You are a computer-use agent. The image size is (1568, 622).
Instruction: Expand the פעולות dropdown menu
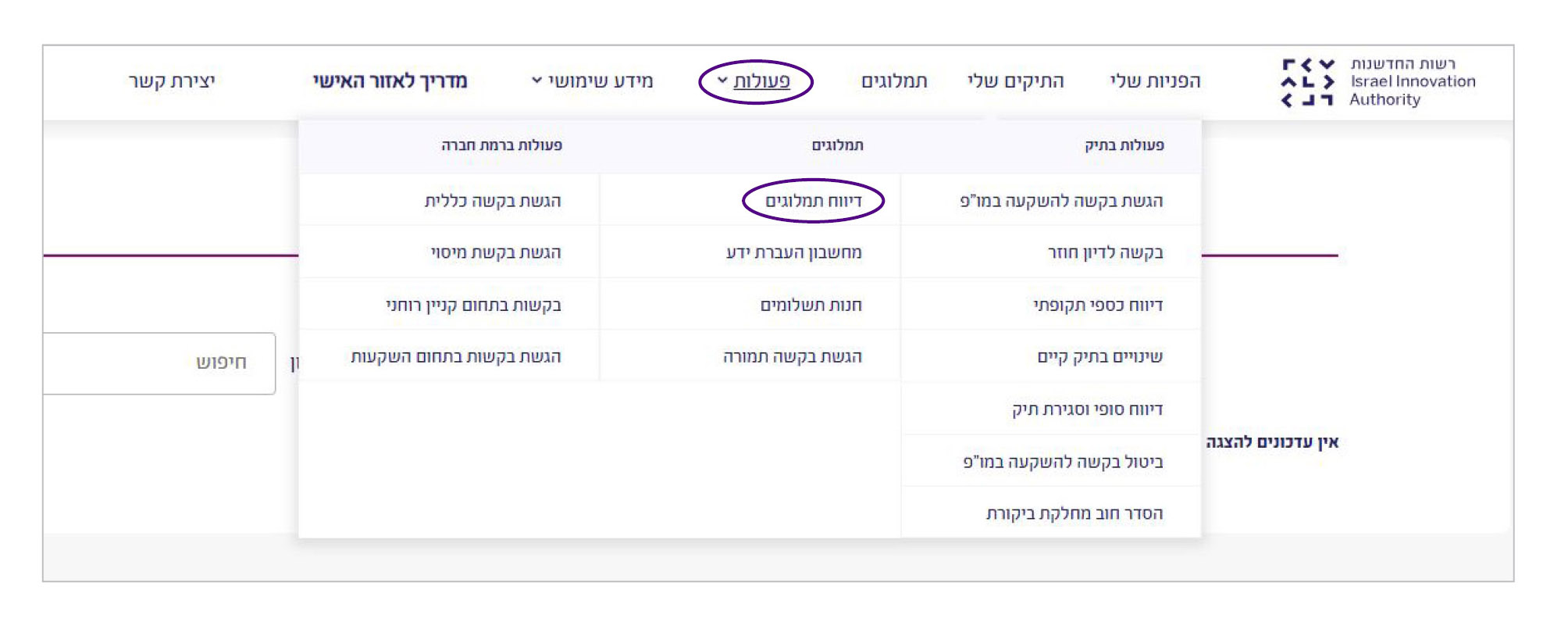click(756, 81)
